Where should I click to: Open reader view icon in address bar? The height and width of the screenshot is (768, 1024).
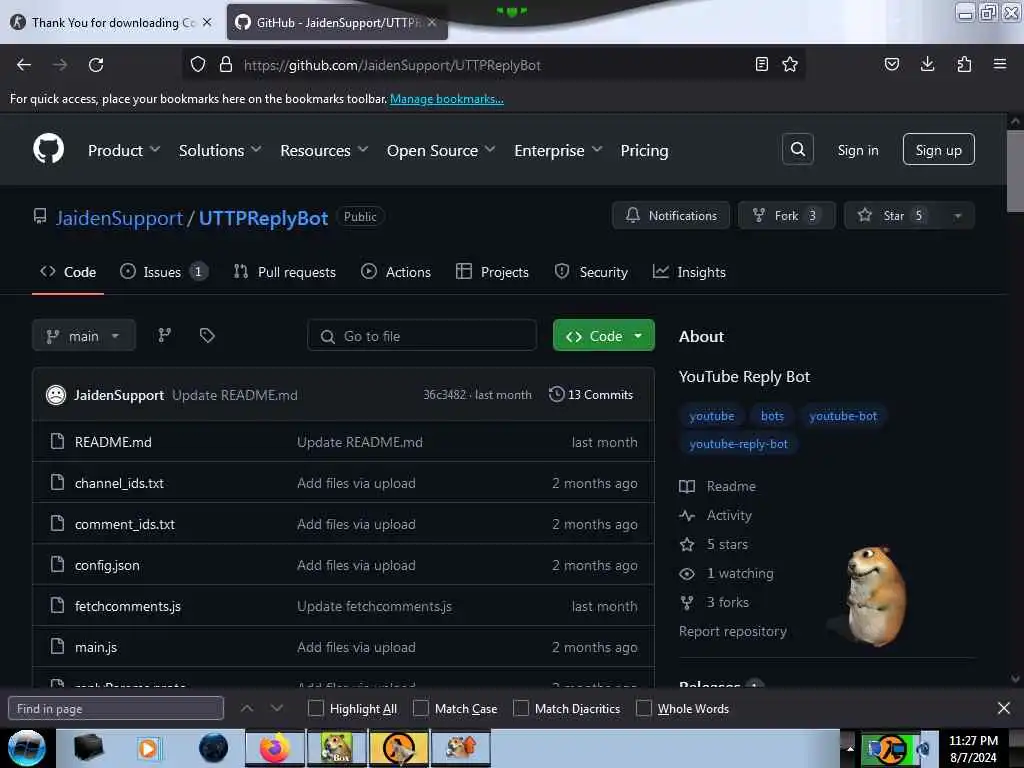coord(761,64)
